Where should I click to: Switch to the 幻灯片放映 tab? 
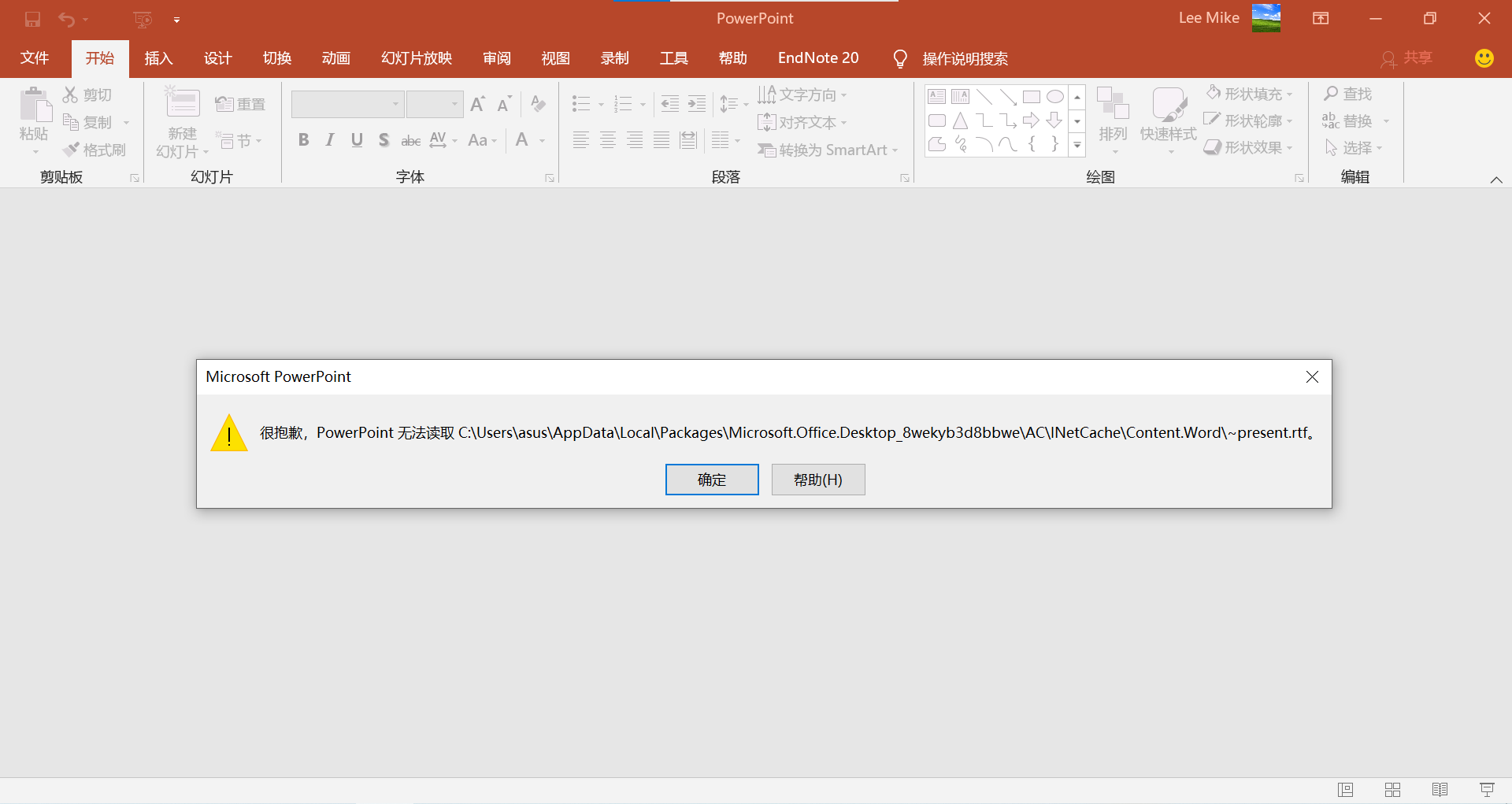coord(417,58)
